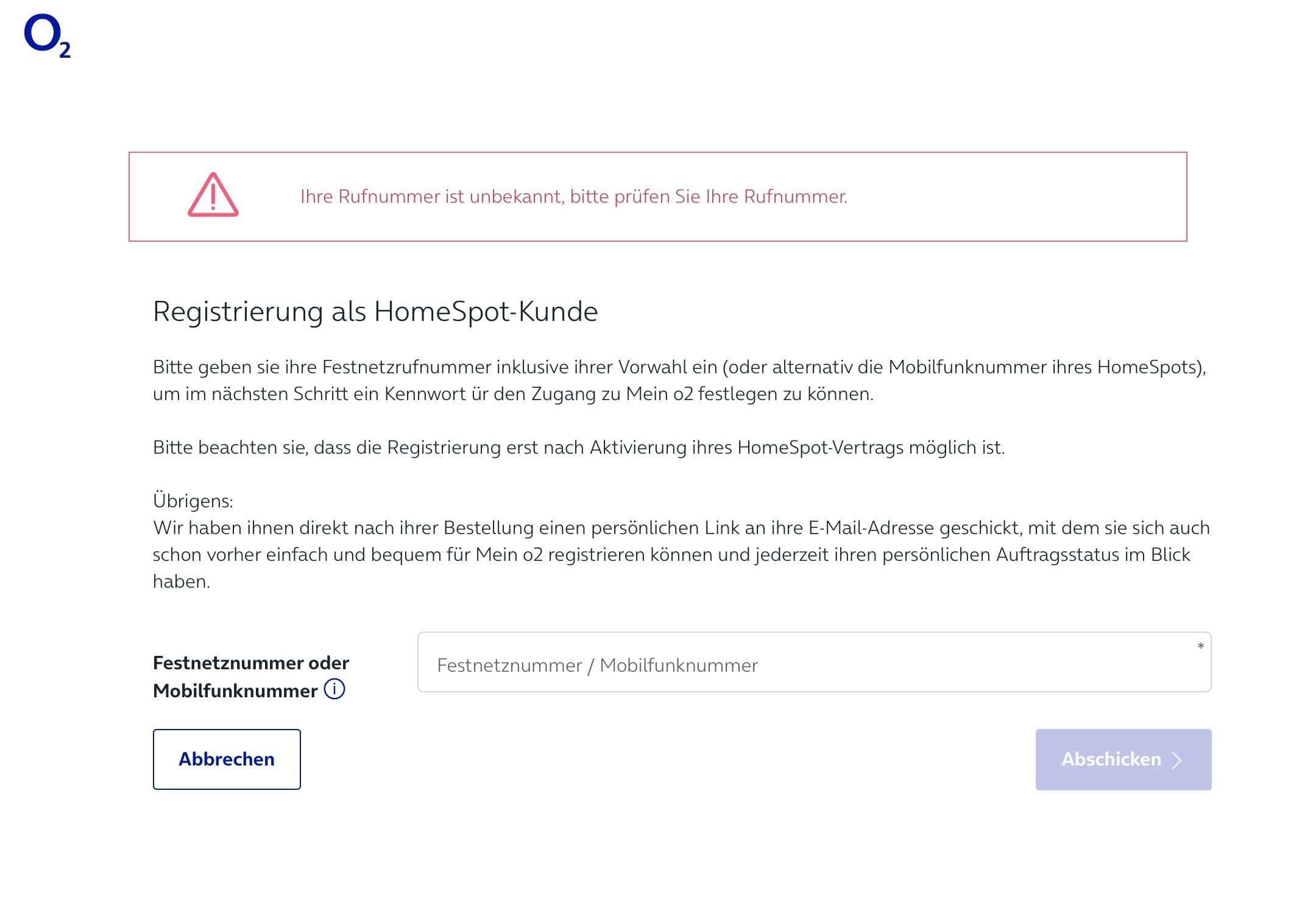1316x908 pixels.
Task: Click the O2 logo
Action: (x=48, y=36)
